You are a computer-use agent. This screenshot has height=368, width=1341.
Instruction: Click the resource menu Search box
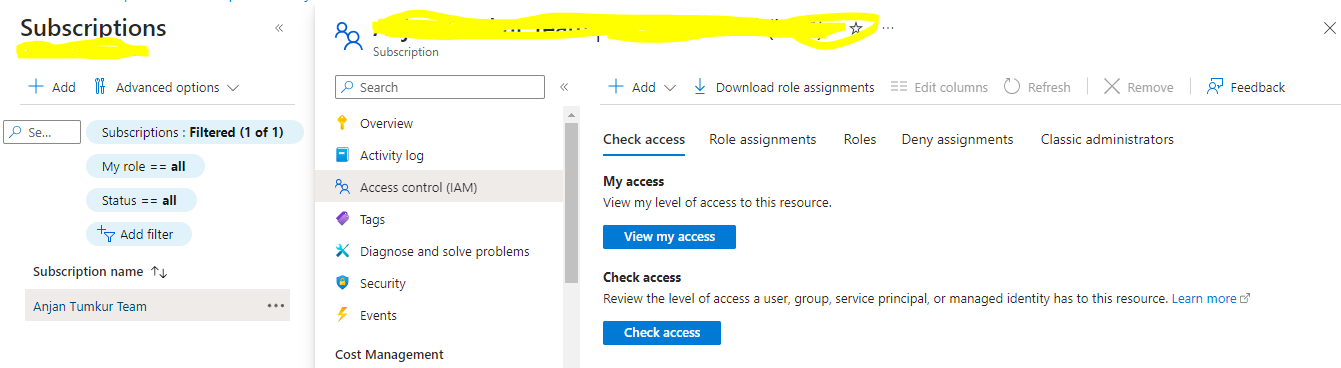[x=440, y=87]
